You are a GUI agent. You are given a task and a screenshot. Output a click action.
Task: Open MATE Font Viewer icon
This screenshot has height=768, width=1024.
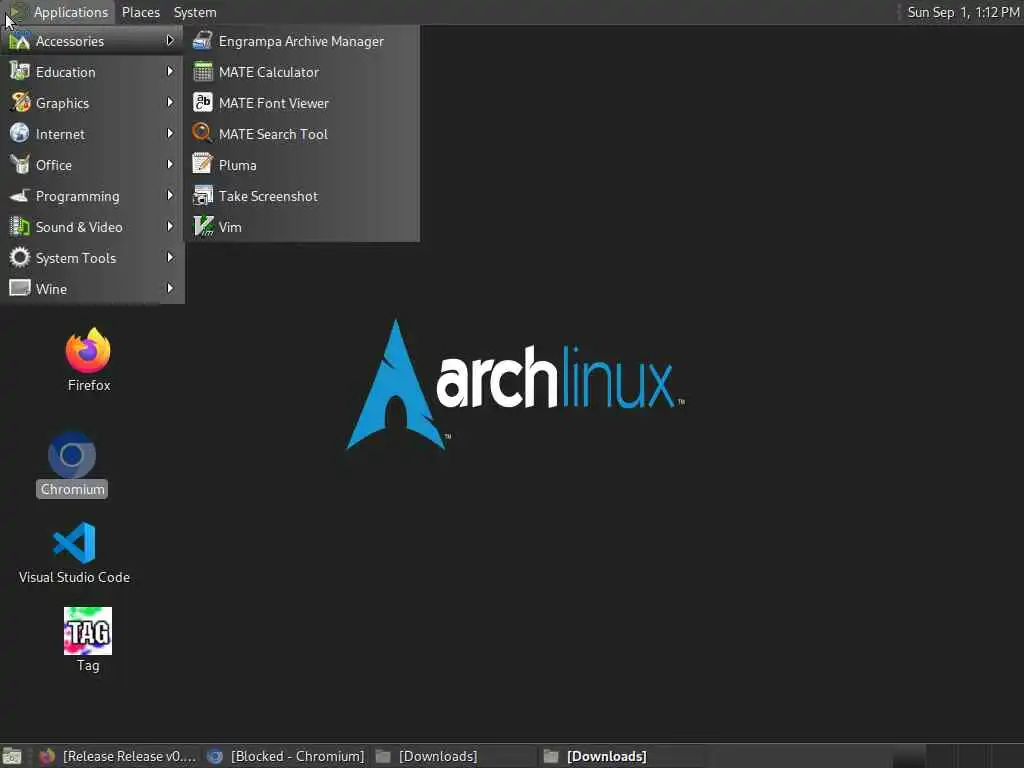point(202,103)
